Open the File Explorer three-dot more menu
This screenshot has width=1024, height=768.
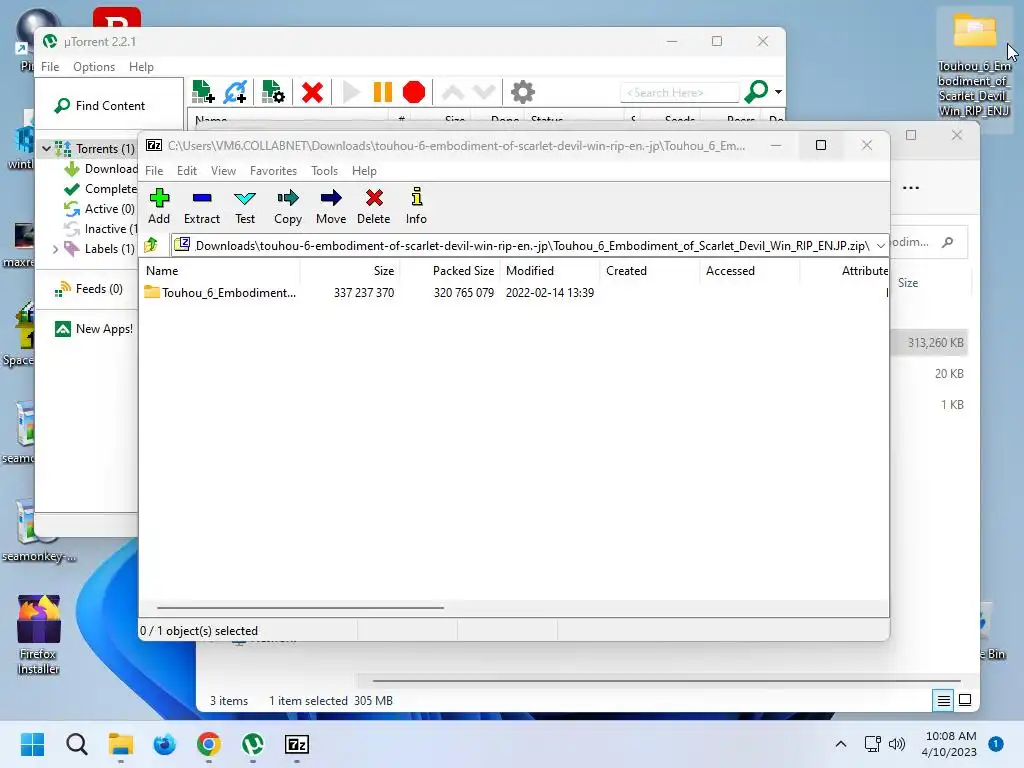(x=911, y=188)
